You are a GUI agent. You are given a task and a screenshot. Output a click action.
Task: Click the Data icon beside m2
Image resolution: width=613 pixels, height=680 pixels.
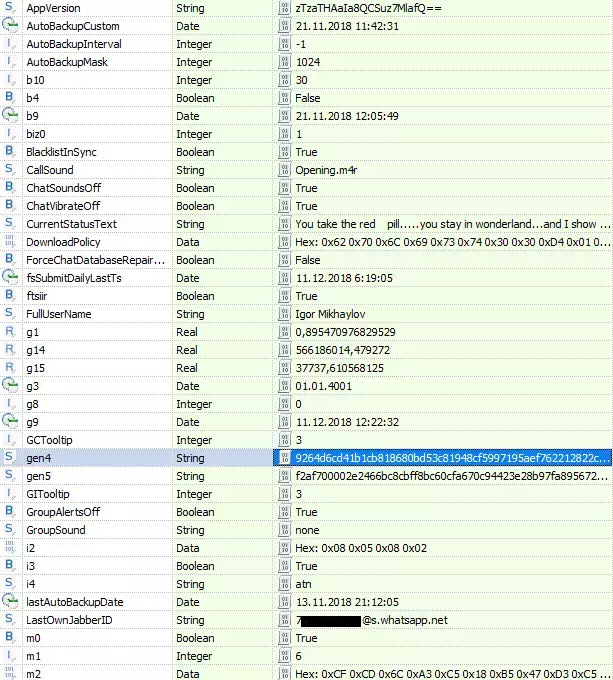(x=10, y=673)
